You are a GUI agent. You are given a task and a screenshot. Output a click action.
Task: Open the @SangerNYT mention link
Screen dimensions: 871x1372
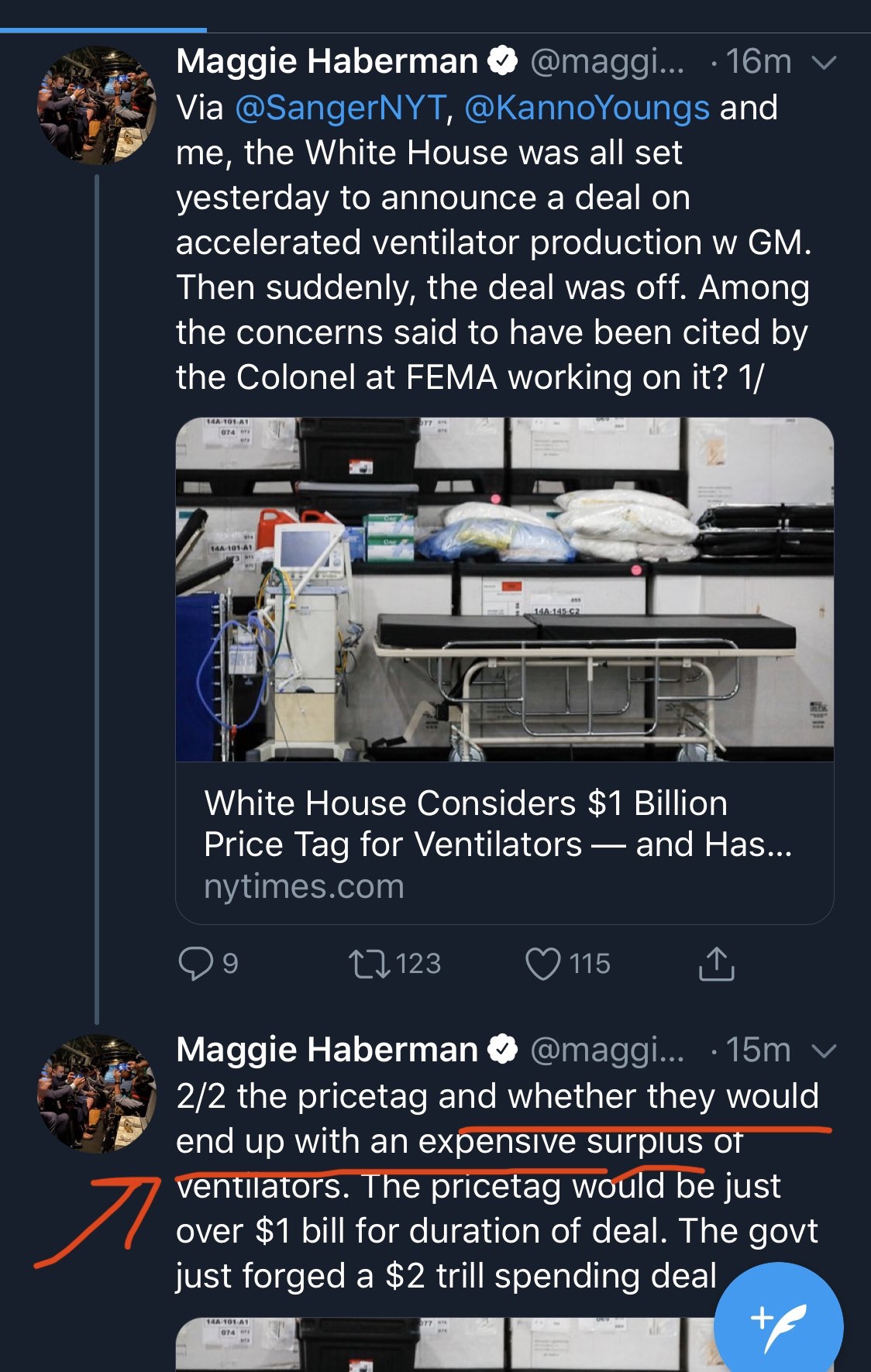pos(340,108)
